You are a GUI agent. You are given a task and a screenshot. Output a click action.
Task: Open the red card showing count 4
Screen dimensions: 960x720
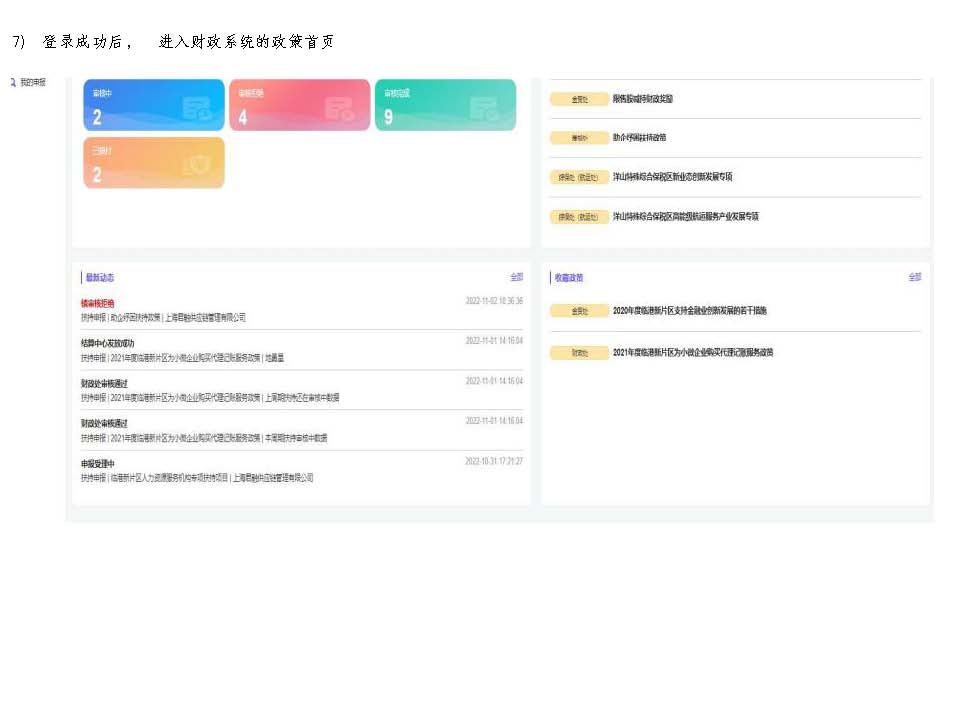(x=298, y=106)
